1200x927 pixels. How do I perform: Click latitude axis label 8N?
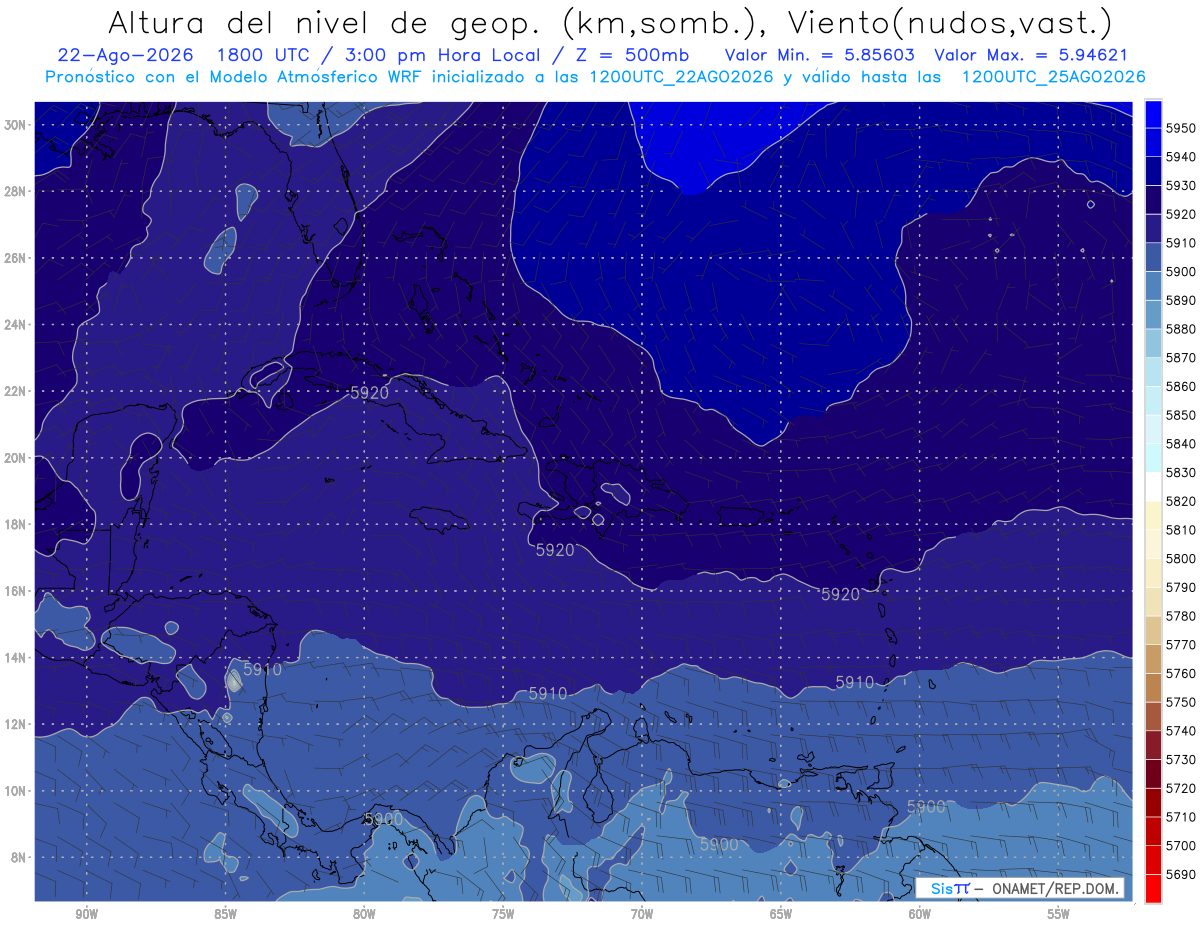point(19,857)
